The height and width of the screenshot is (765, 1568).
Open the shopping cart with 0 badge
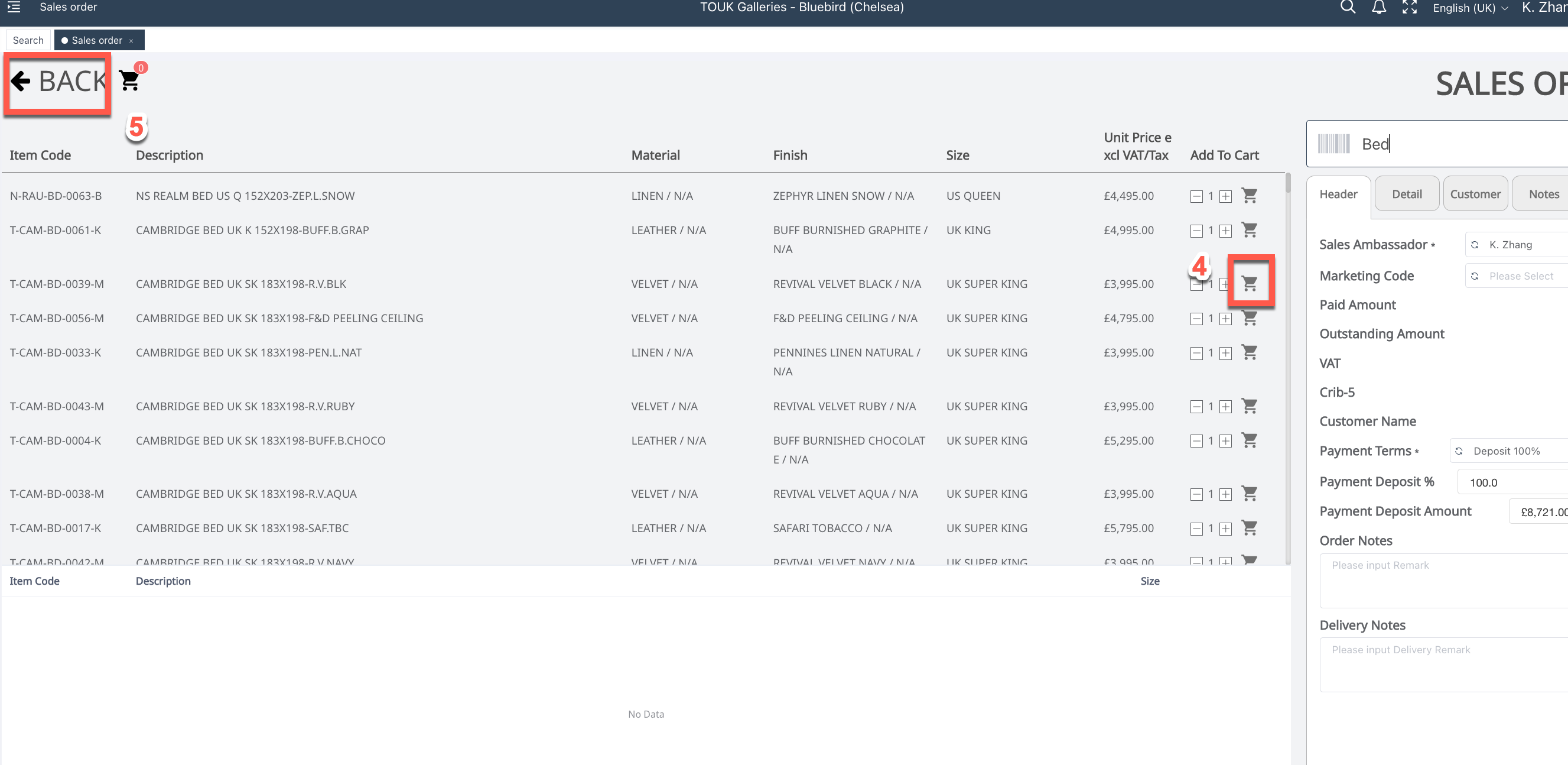129,80
